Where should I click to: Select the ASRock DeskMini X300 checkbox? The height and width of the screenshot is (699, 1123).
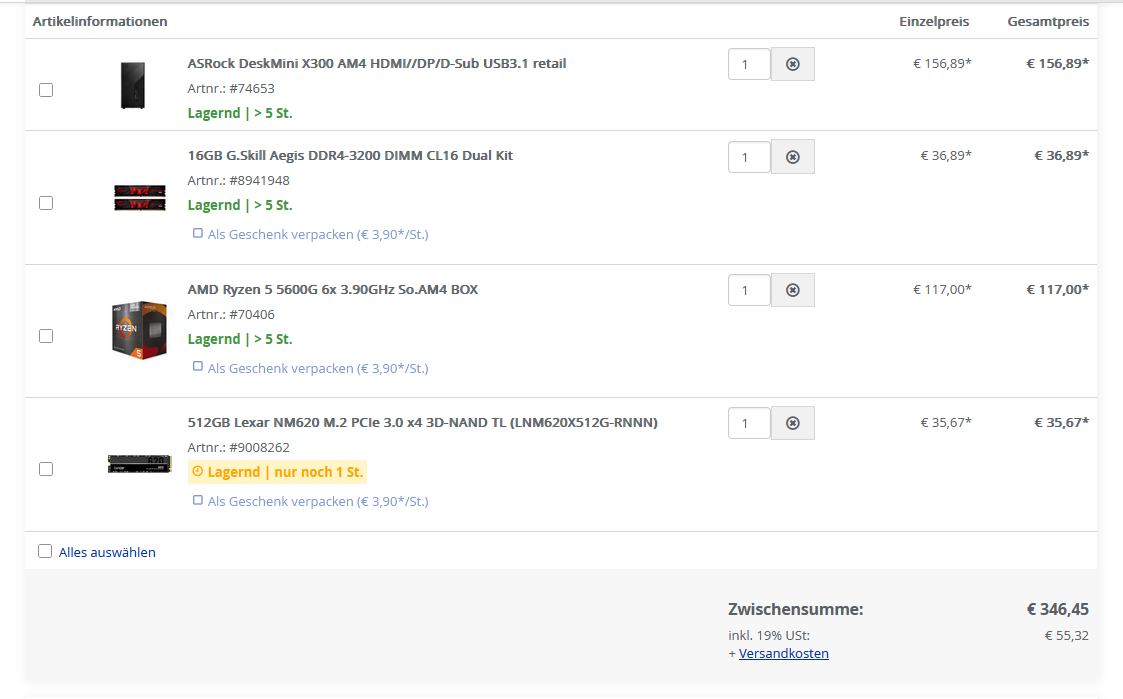coord(46,90)
